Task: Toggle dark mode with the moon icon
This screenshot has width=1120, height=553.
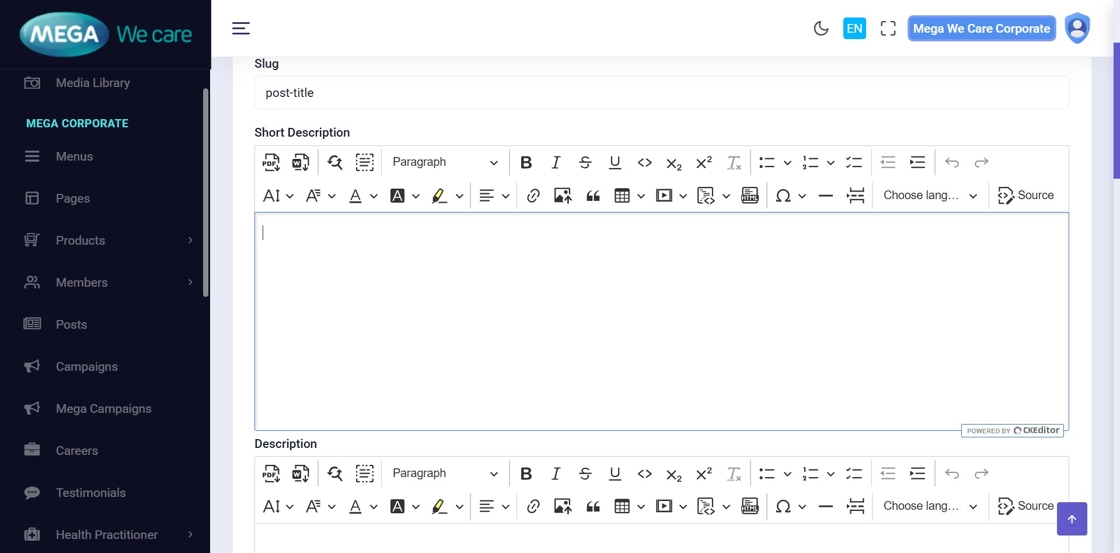Action: (821, 29)
